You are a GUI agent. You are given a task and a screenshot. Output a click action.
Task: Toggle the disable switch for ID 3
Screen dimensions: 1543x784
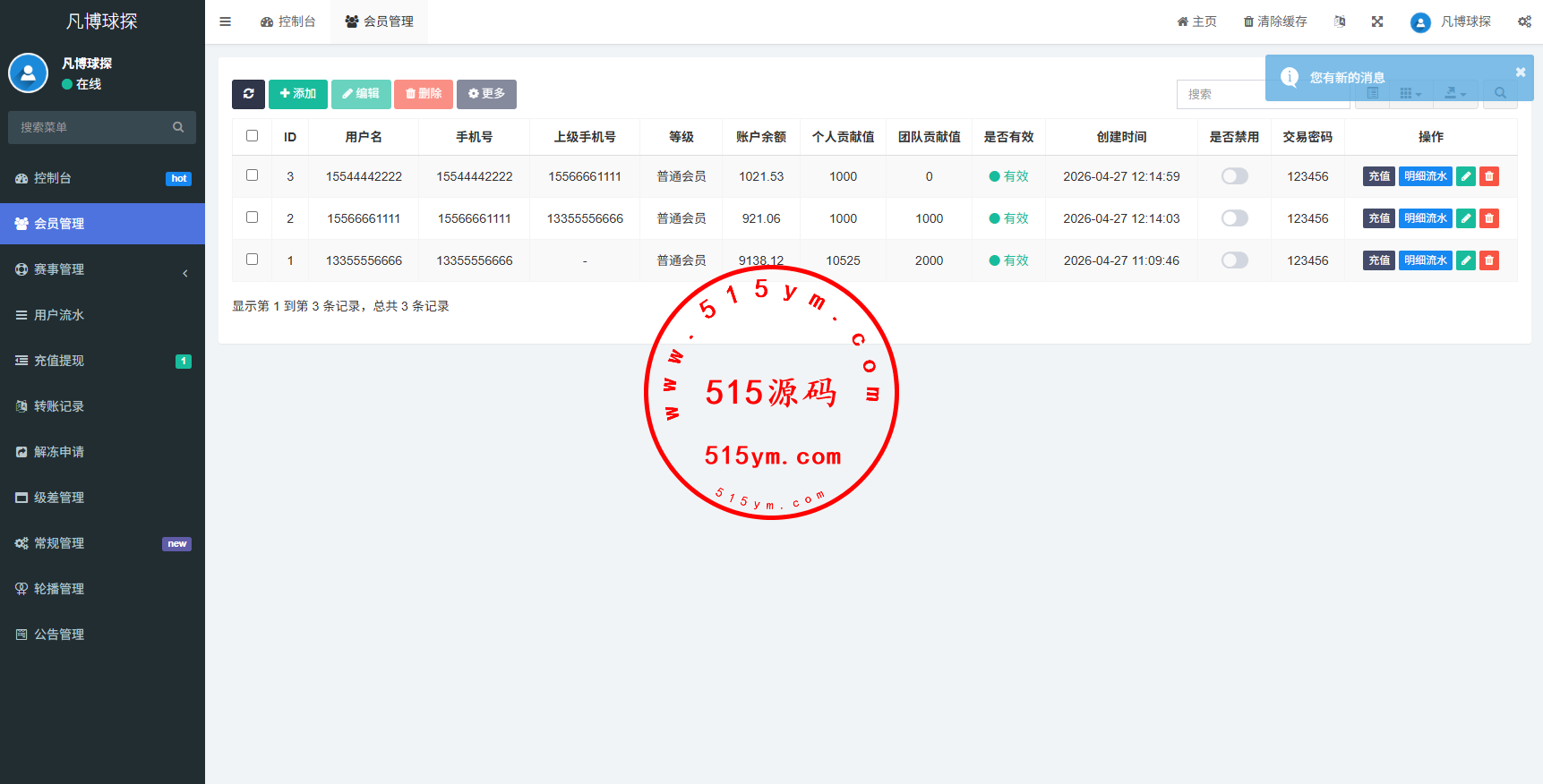(1234, 176)
